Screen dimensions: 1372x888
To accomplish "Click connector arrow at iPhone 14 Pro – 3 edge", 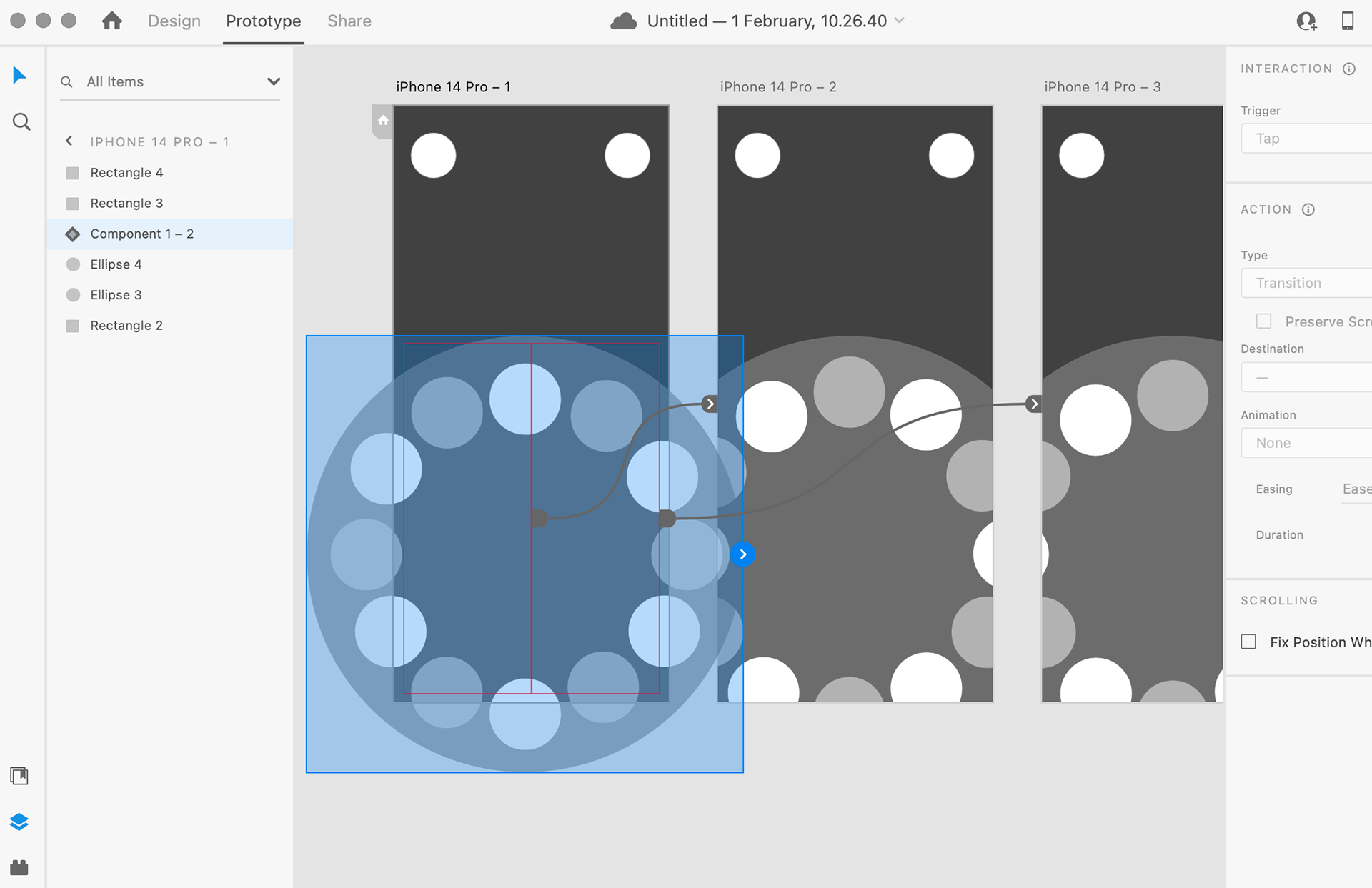I will [x=1034, y=404].
